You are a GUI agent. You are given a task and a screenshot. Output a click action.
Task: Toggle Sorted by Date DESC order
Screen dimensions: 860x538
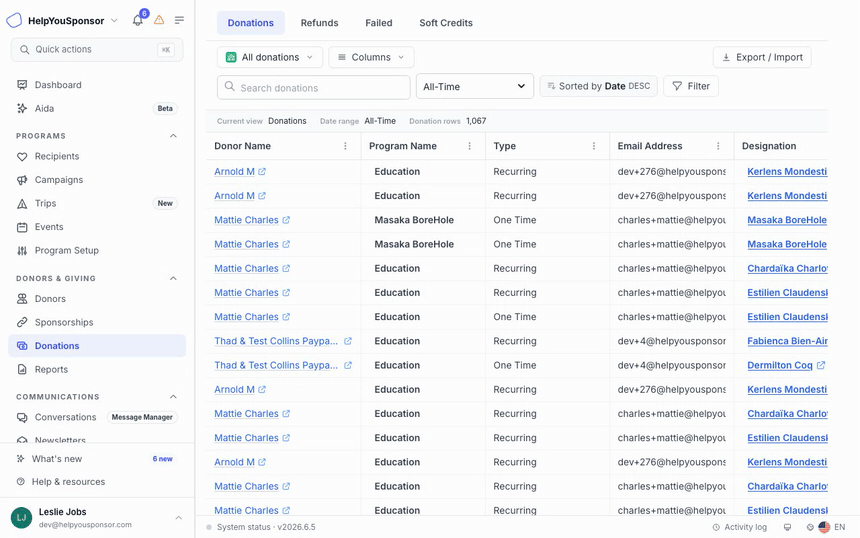tap(598, 86)
